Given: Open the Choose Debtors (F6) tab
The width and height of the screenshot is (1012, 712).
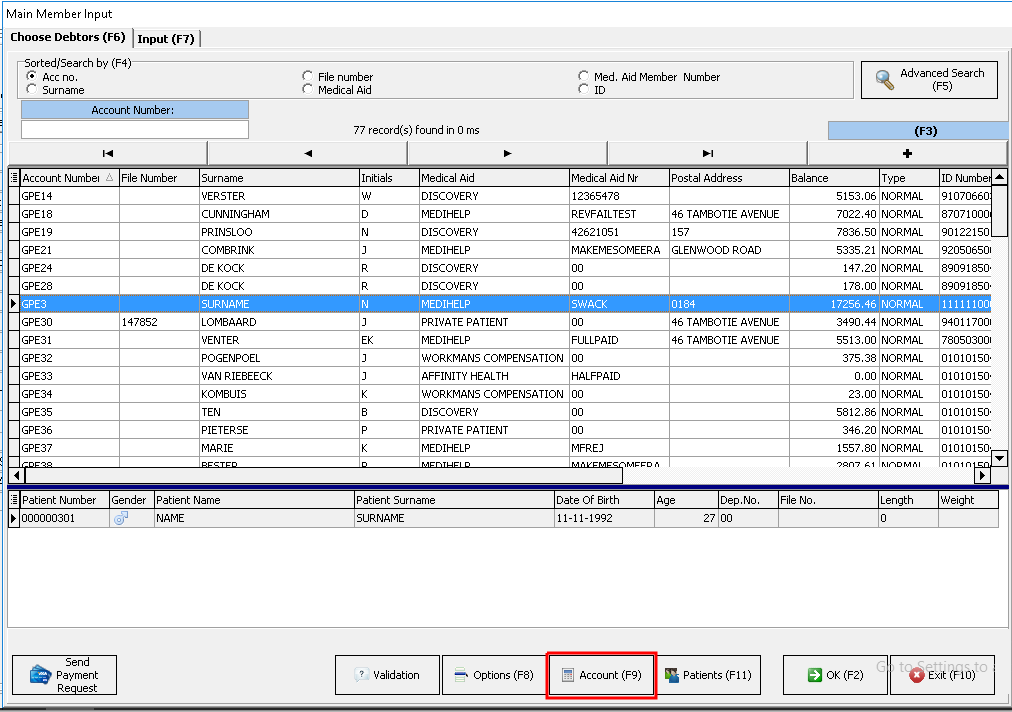Looking at the screenshot, I should click(68, 38).
